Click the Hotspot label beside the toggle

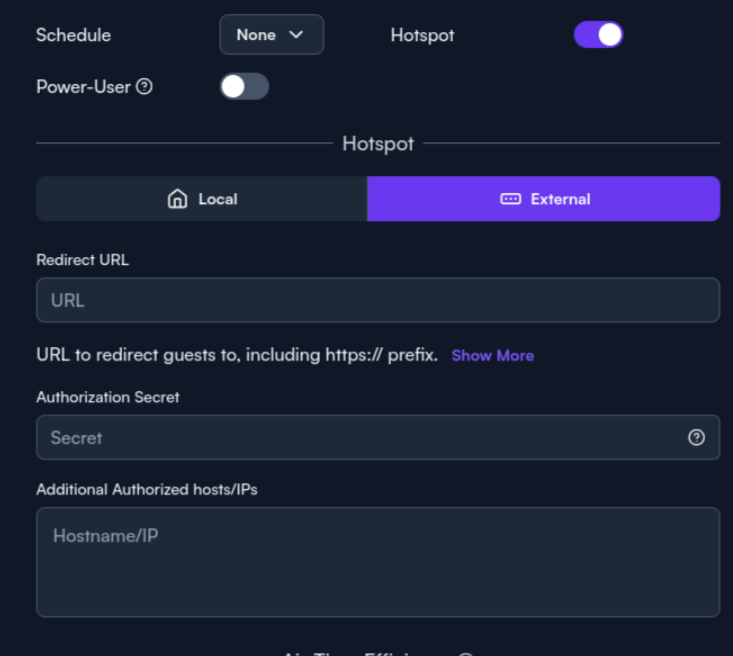coord(422,35)
